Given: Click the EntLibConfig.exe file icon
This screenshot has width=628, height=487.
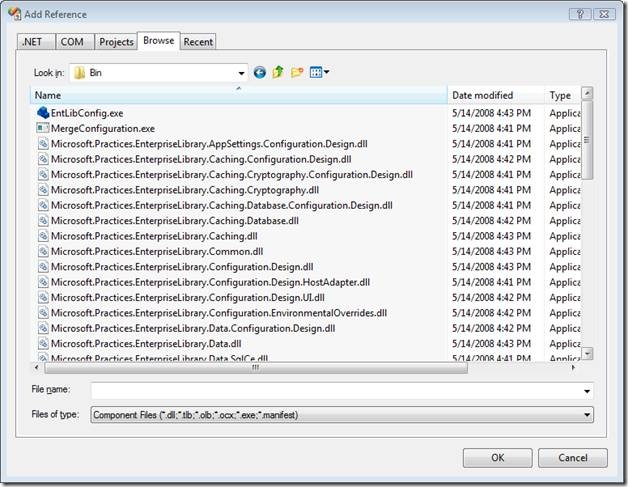Looking at the screenshot, I should coord(43,113).
